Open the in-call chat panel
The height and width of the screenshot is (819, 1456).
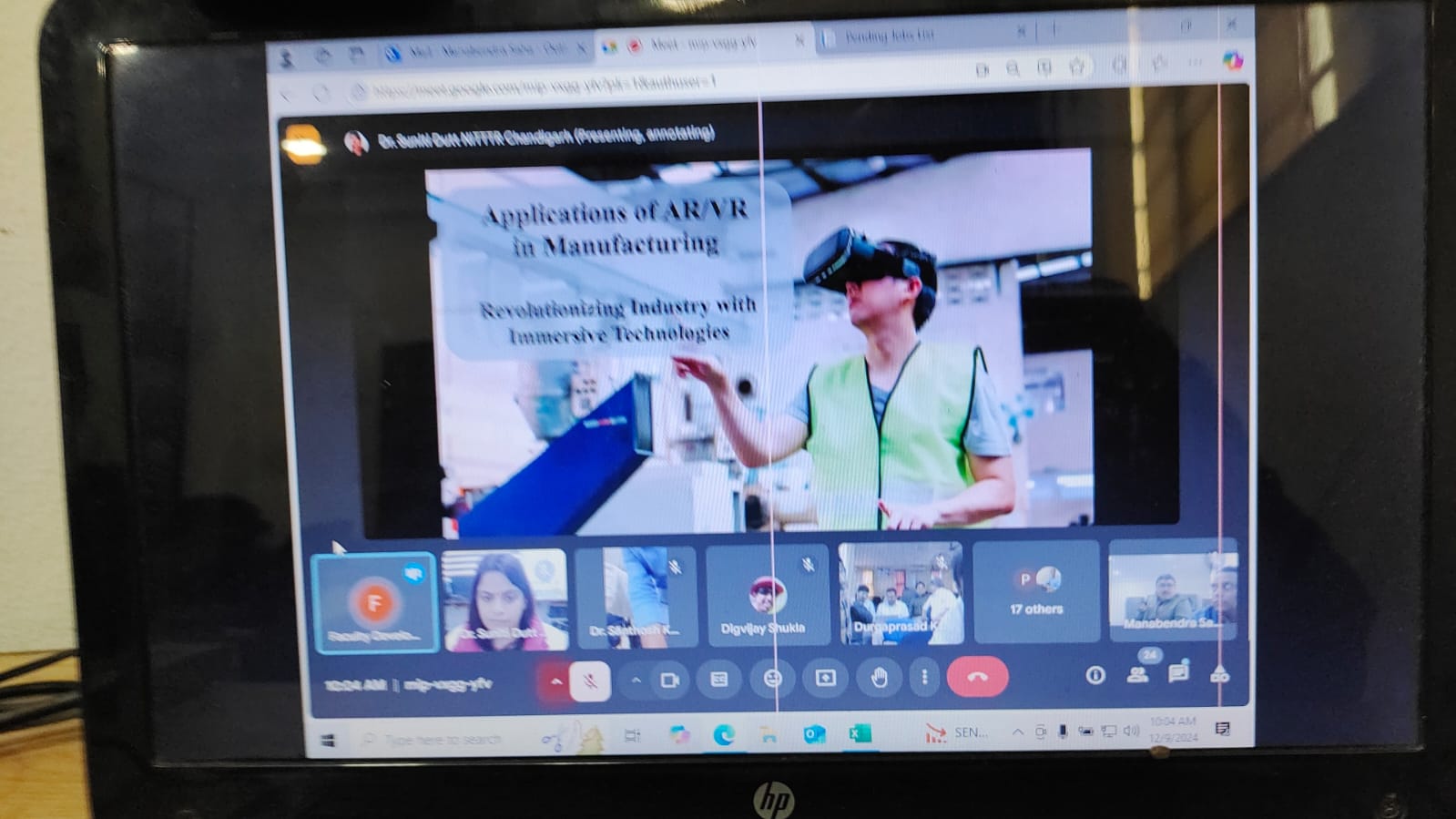pos(1178,673)
